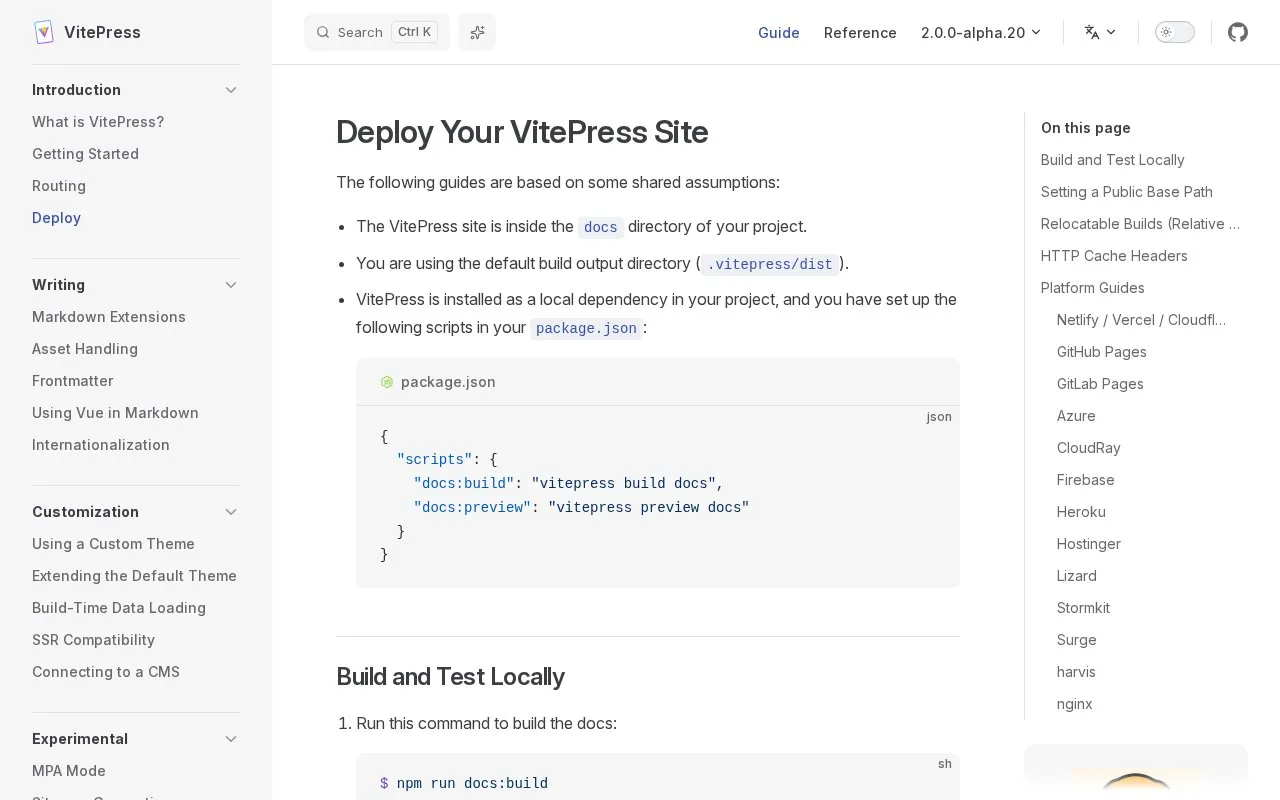Jump to Platform Guides outline link
Viewport: 1280px width, 800px height.
click(1092, 288)
